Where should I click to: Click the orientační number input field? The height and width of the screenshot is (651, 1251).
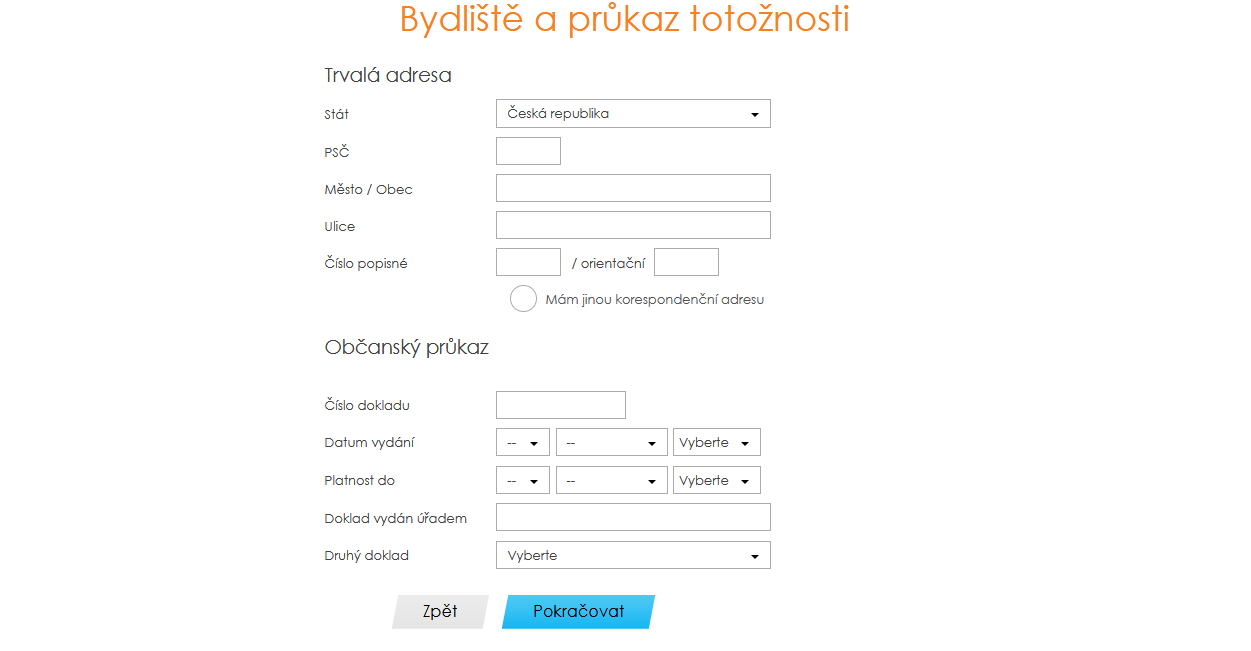tap(686, 261)
